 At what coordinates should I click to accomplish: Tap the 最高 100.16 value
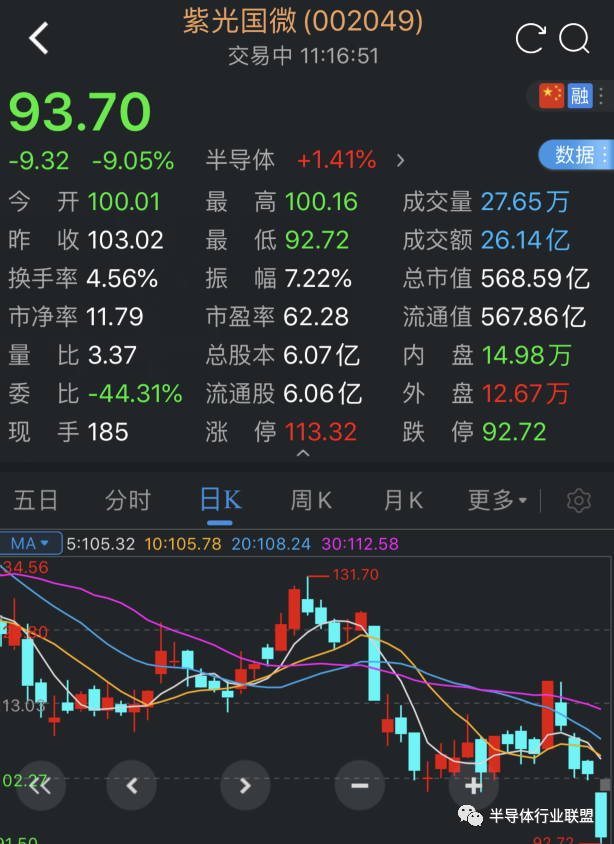[321, 202]
